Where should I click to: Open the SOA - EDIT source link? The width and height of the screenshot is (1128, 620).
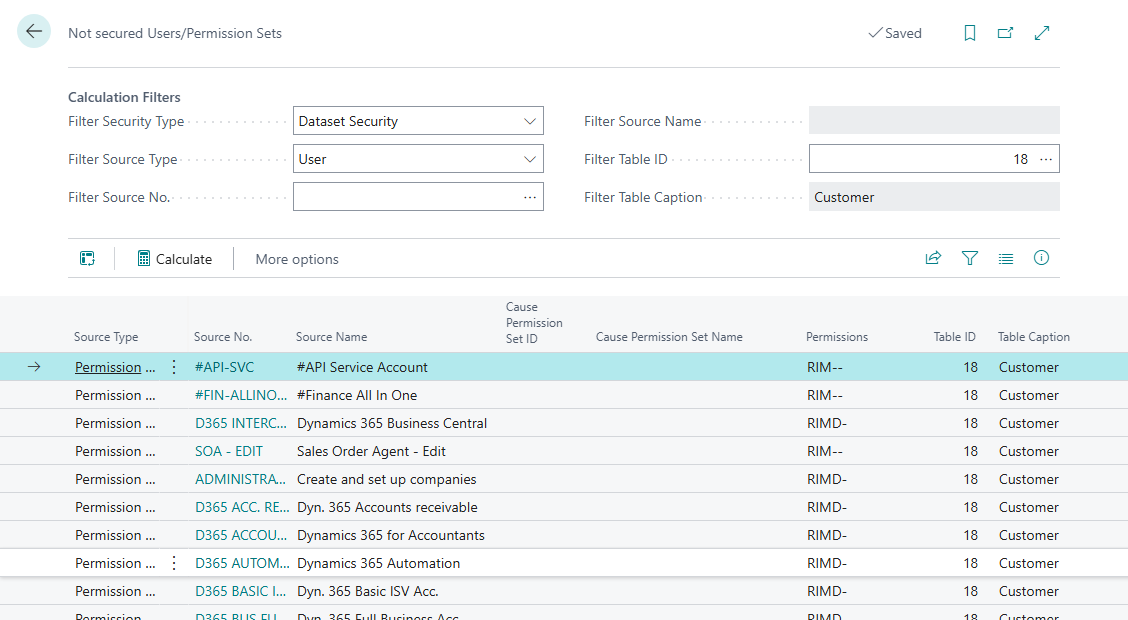229,451
